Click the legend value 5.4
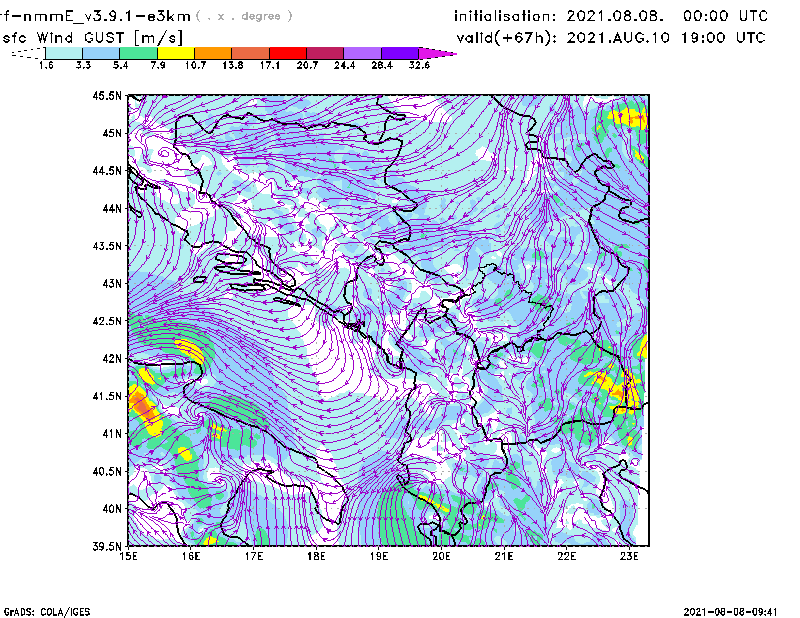This screenshot has width=800, height=618. (120, 65)
